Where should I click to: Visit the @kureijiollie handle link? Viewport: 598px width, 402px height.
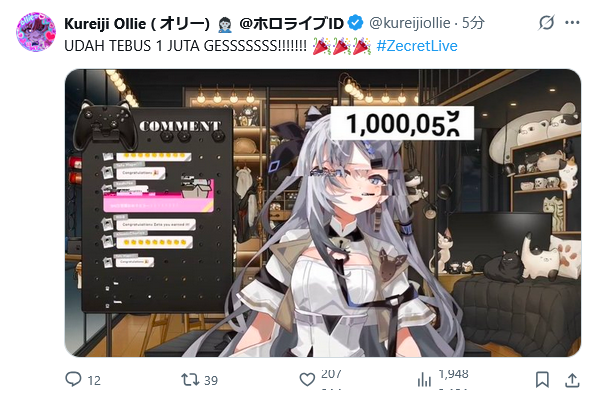[410, 23]
